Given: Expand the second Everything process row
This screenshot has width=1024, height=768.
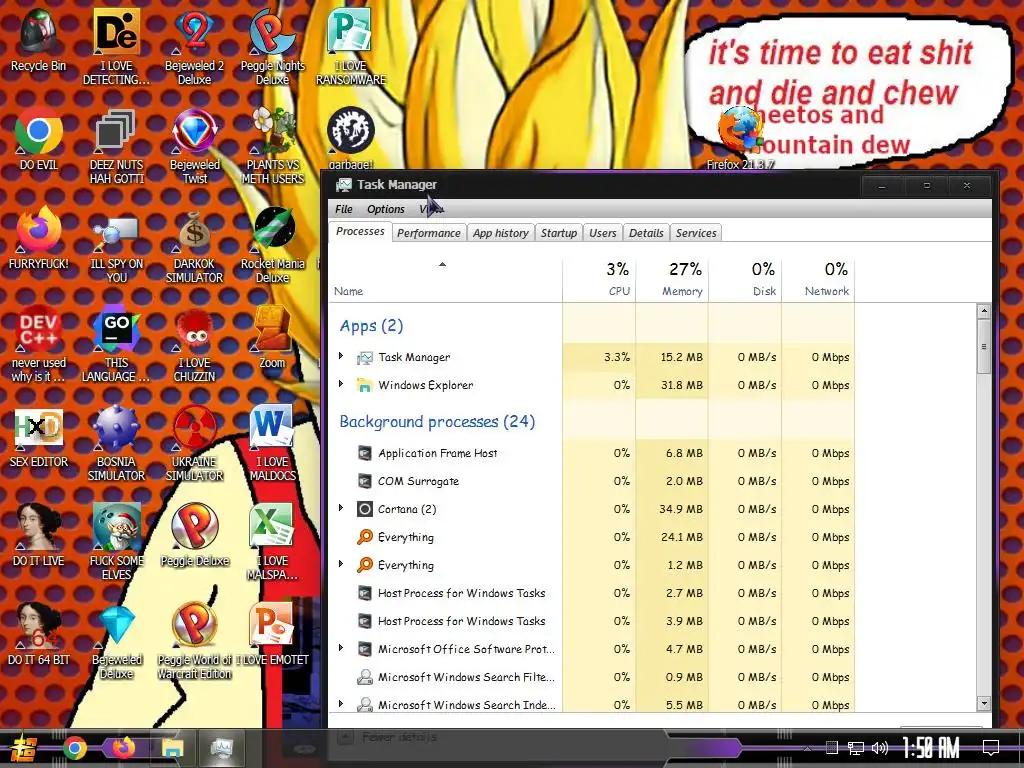Looking at the screenshot, I should (341, 564).
